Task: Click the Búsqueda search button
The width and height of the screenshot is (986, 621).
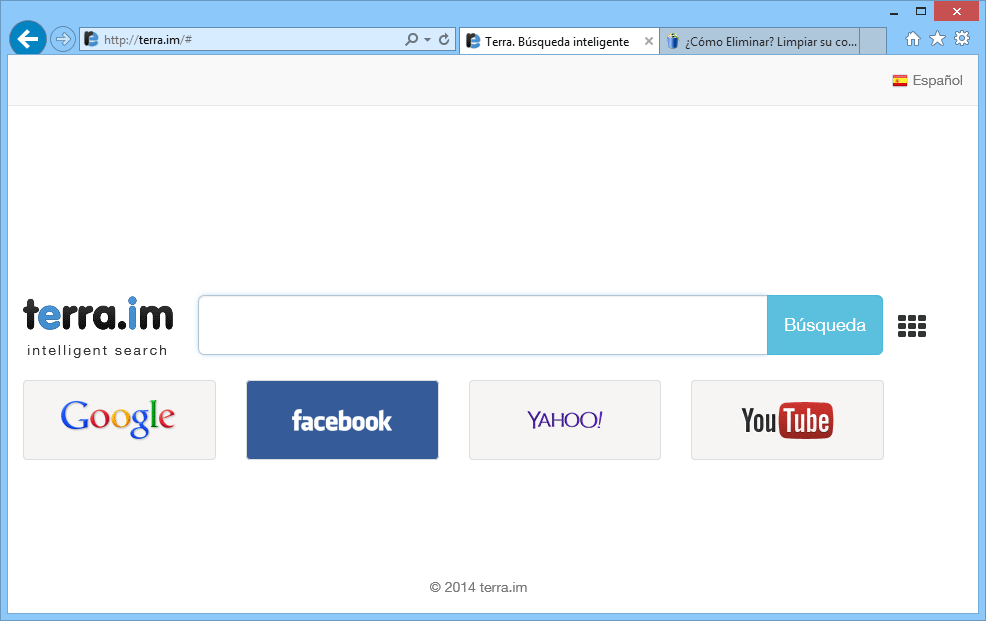Action: click(x=824, y=325)
